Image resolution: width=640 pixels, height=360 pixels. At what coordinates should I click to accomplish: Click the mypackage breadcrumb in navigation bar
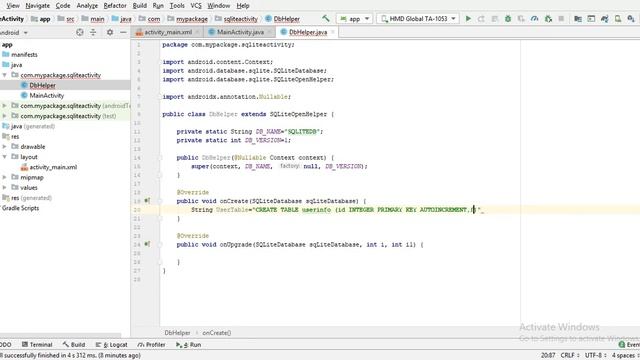pos(192,19)
